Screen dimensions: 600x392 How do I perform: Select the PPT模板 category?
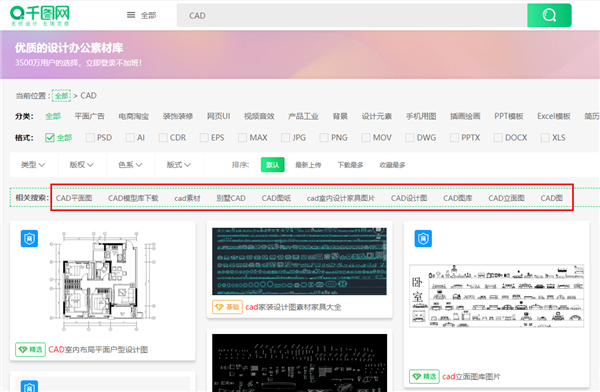point(509,116)
